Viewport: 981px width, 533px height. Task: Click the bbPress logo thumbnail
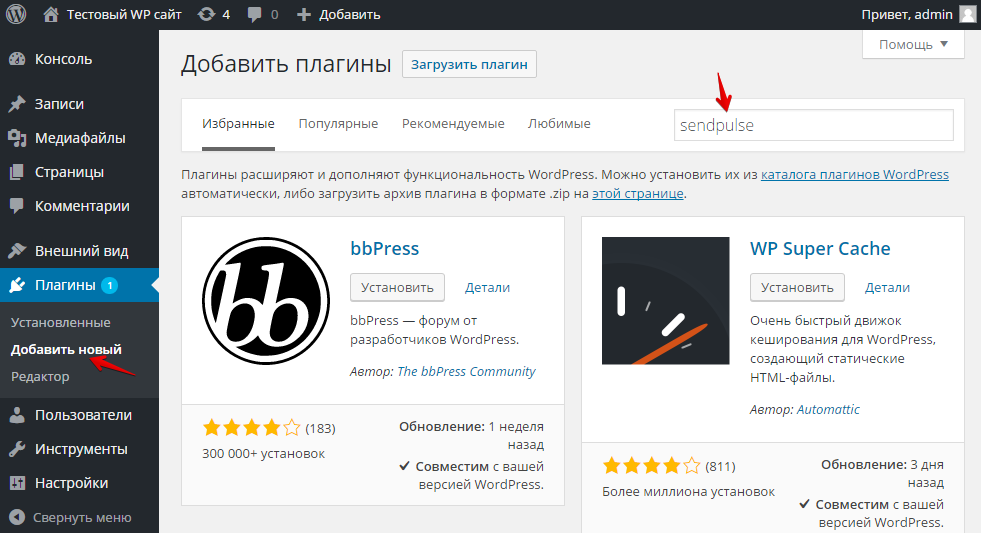tap(266, 301)
